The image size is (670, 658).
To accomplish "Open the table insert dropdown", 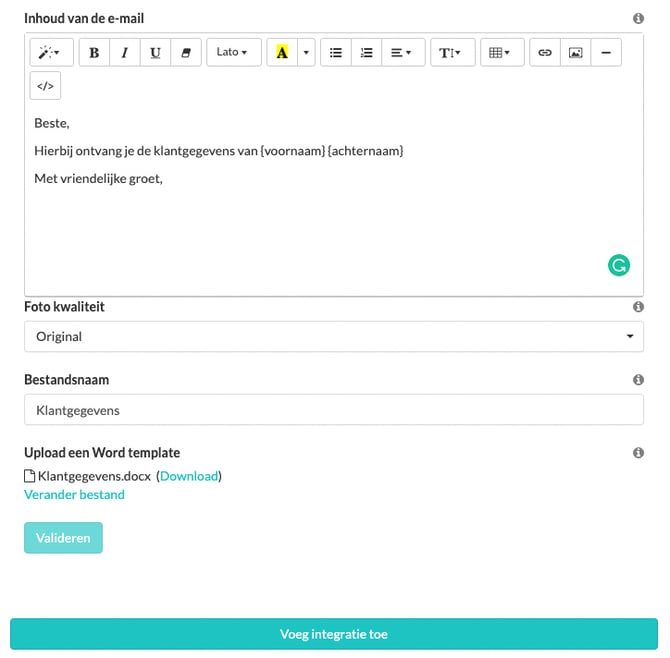I will (501, 52).
